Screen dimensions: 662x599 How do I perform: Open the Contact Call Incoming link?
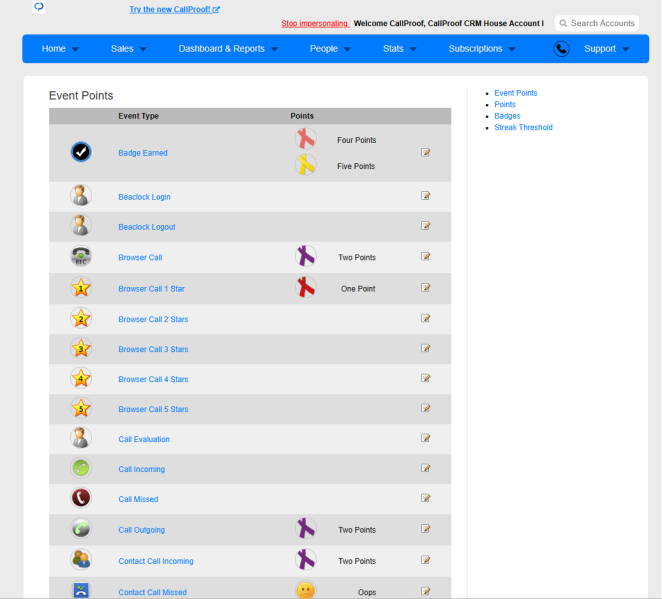tap(156, 561)
